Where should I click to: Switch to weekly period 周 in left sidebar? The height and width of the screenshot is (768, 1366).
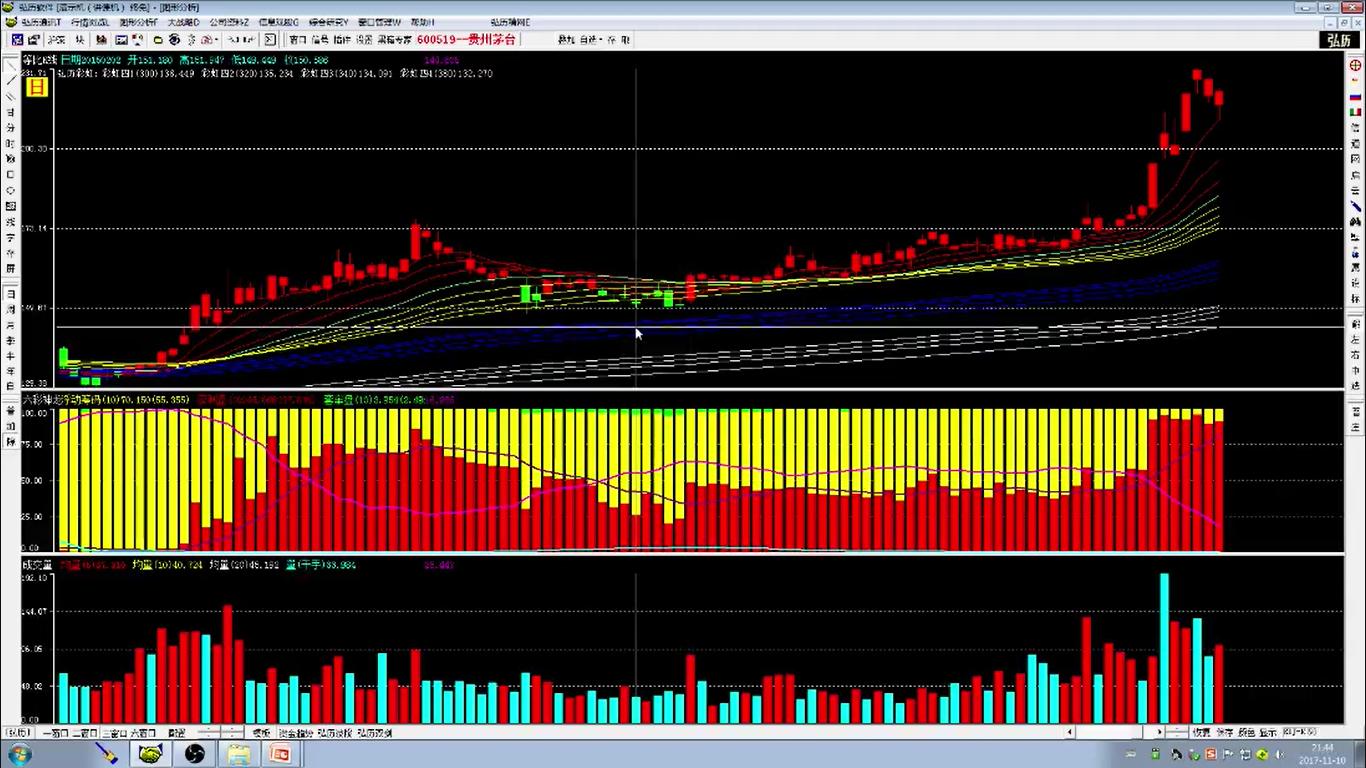point(11,310)
